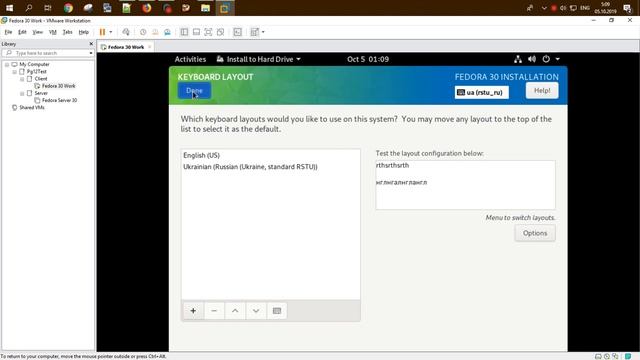This screenshot has width=640, height=360.
Task: Take a snapshot using the clock icon
Action: pyautogui.click(x=143, y=32)
